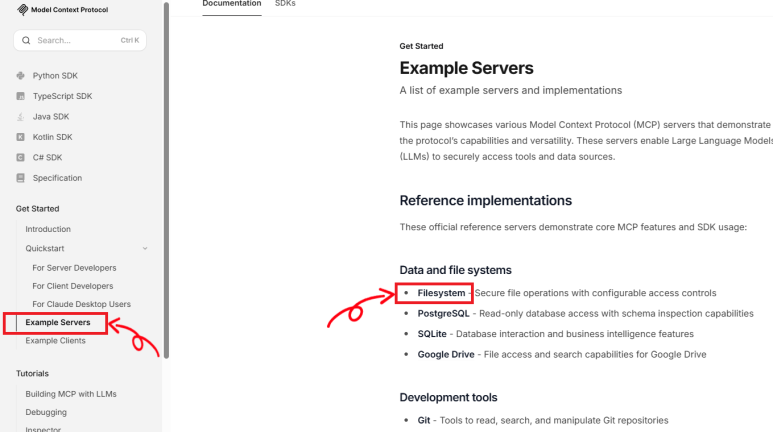Click the Tutorials sidebar section label
The height and width of the screenshot is (432, 773).
[x=32, y=374]
